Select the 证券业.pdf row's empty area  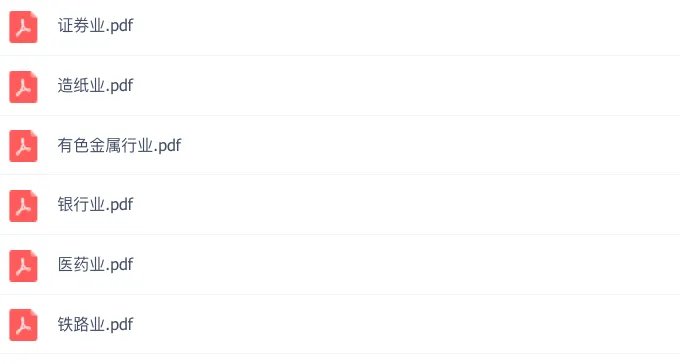click(x=408, y=27)
